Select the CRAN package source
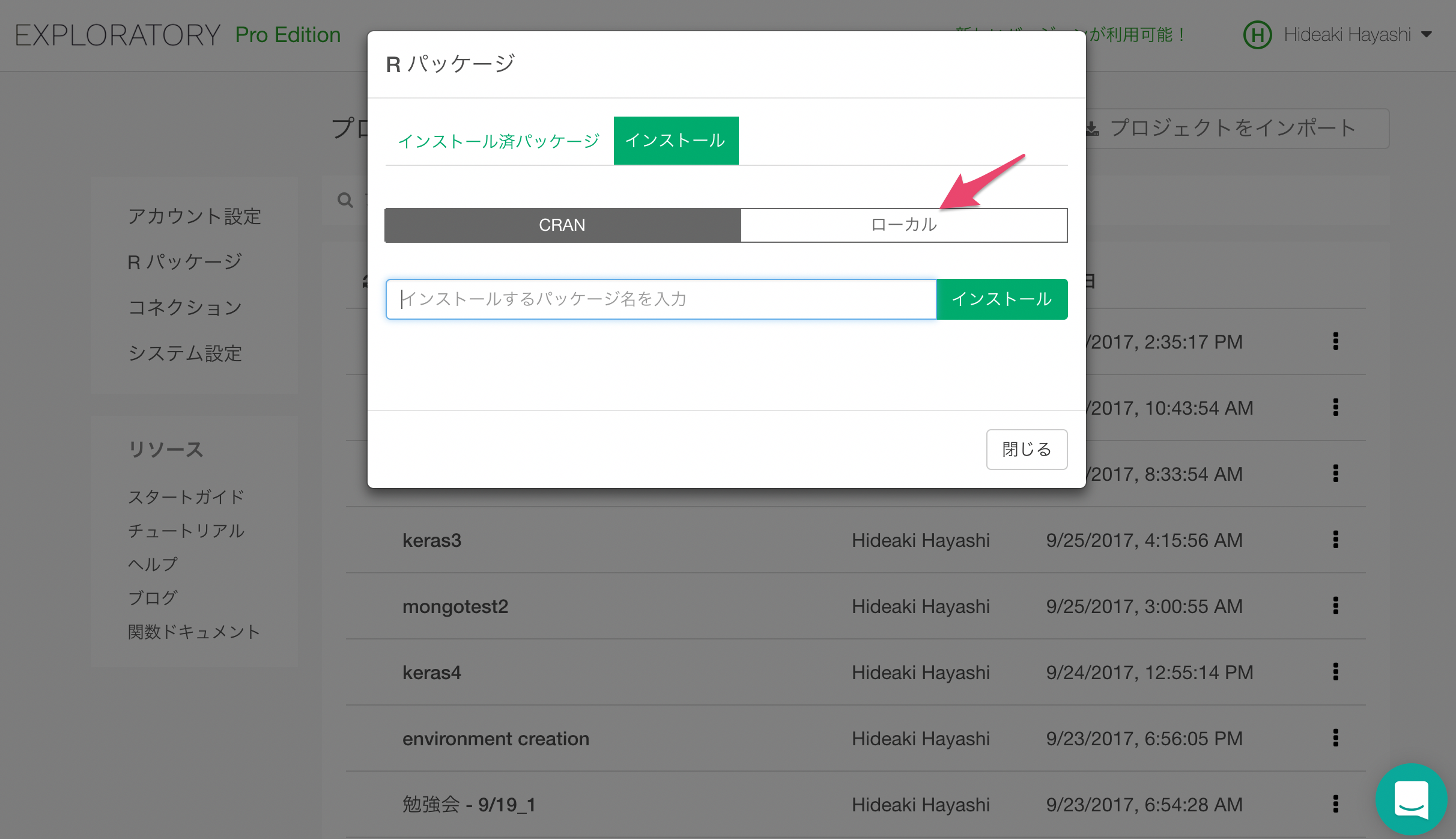The height and width of the screenshot is (839, 1456). pyautogui.click(x=562, y=225)
